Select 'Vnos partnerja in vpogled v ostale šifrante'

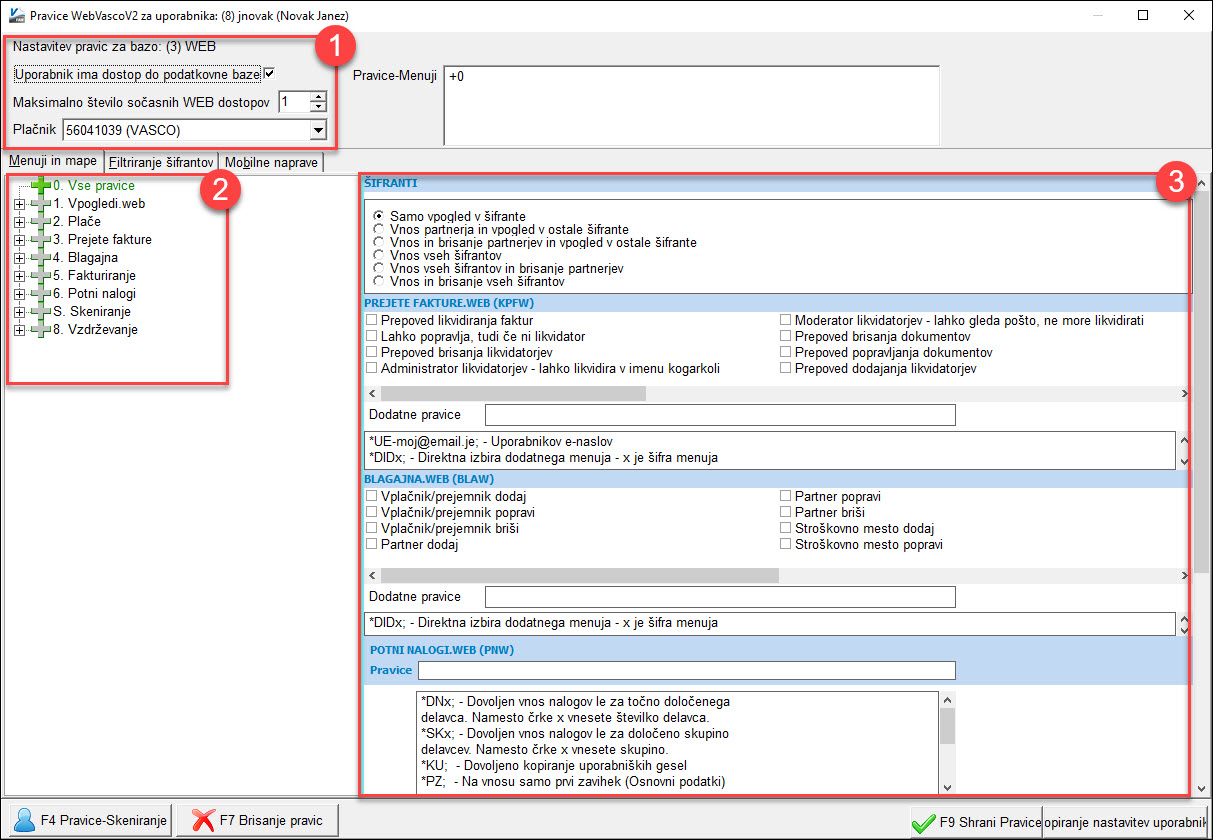(x=378, y=229)
